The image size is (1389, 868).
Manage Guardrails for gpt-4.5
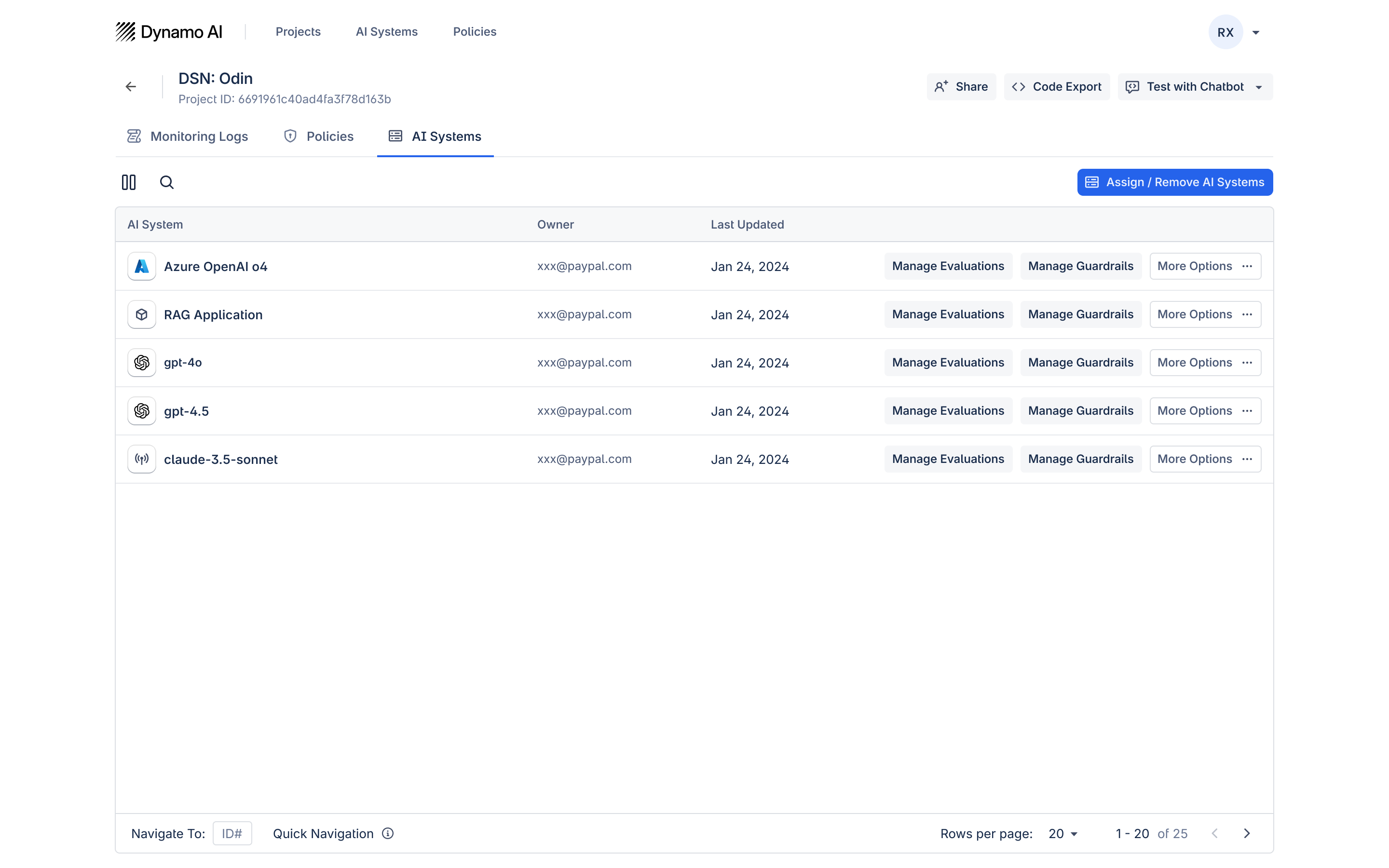(x=1081, y=411)
